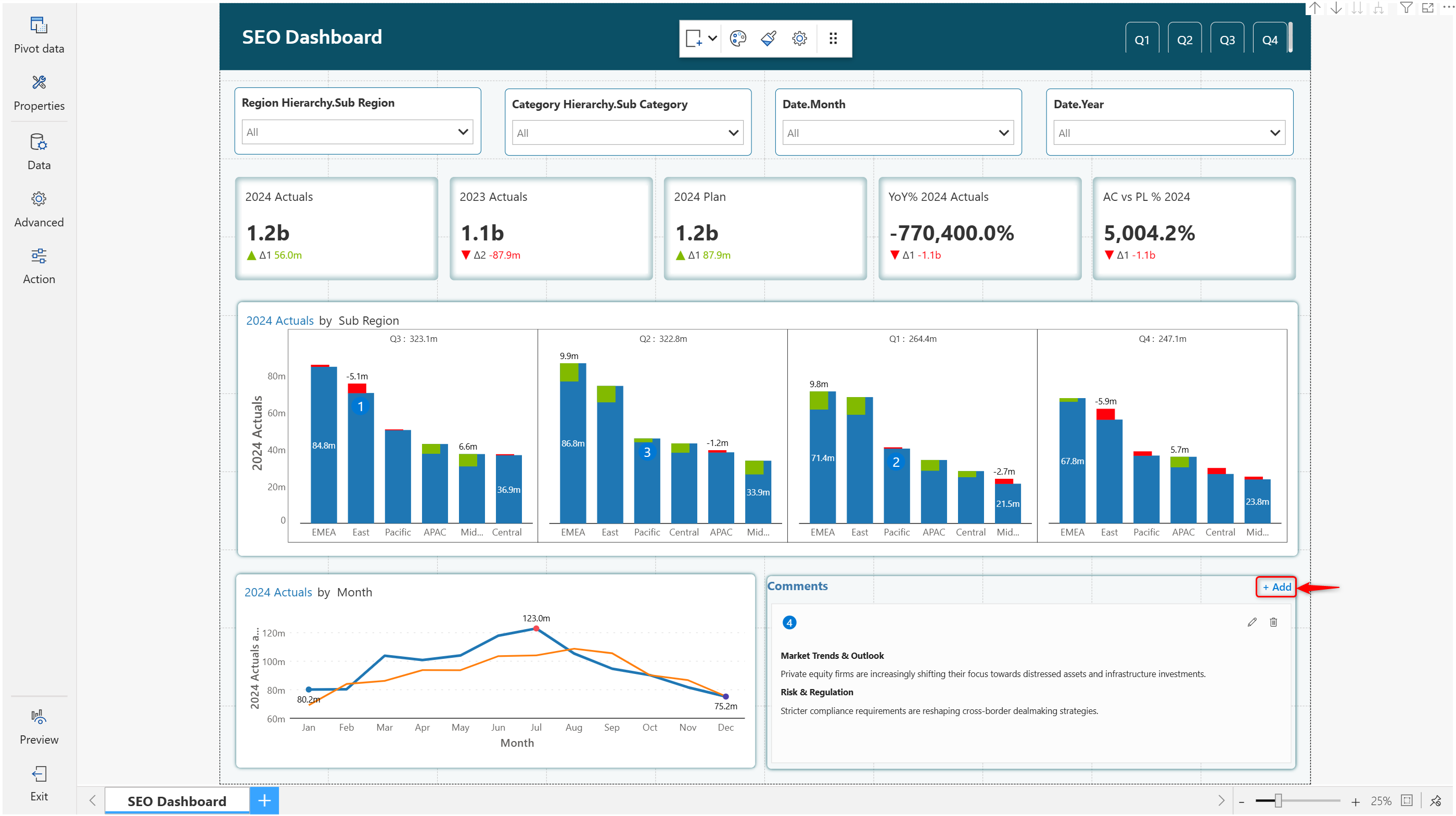Open Focus mode expand icon
Image resolution: width=1456 pixels, height=816 pixels.
pos(1428,8)
